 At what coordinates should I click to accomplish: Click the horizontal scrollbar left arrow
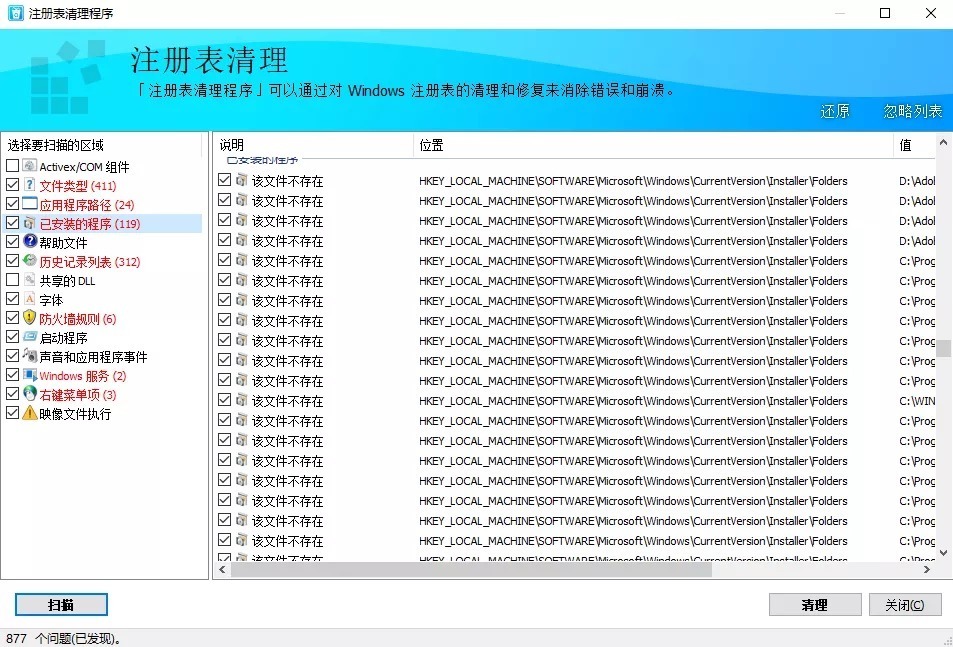tap(222, 569)
